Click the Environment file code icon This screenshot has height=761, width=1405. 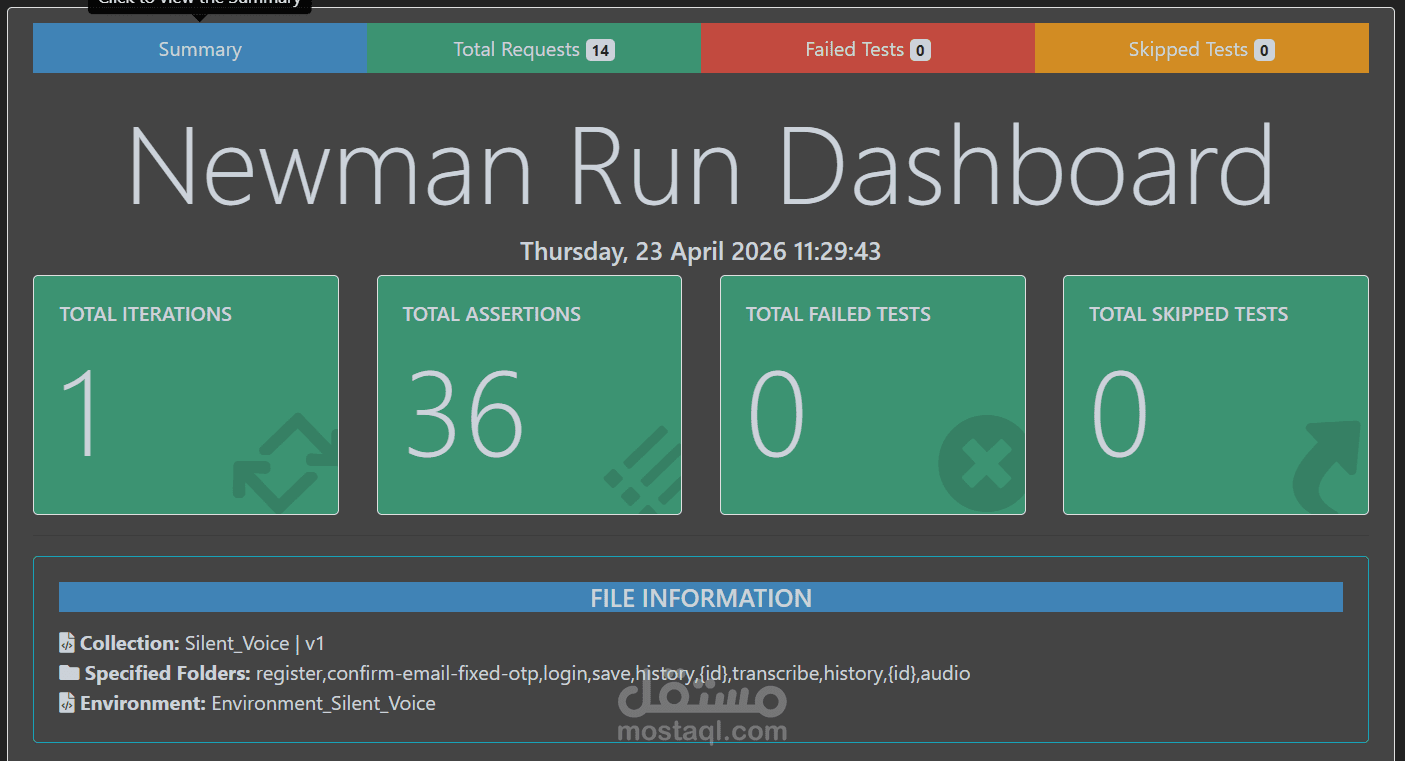click(67, 703)
